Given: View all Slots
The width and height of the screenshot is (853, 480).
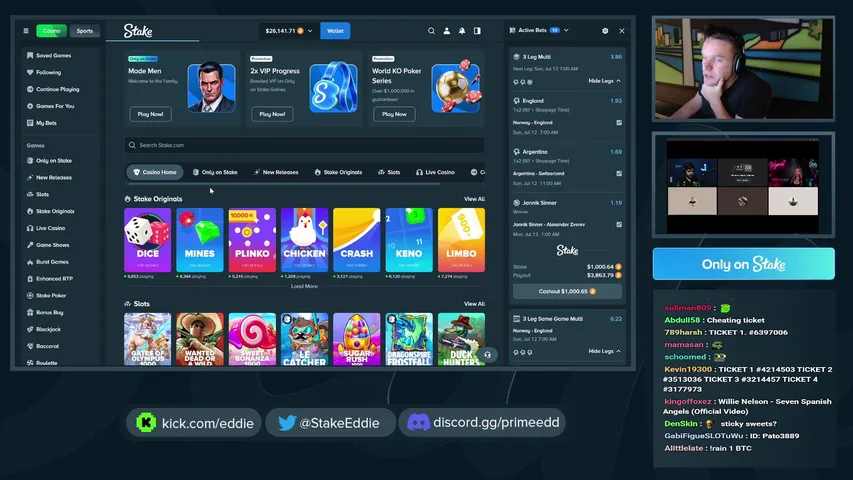Looking at the screenshot, I should pos(474,304).
